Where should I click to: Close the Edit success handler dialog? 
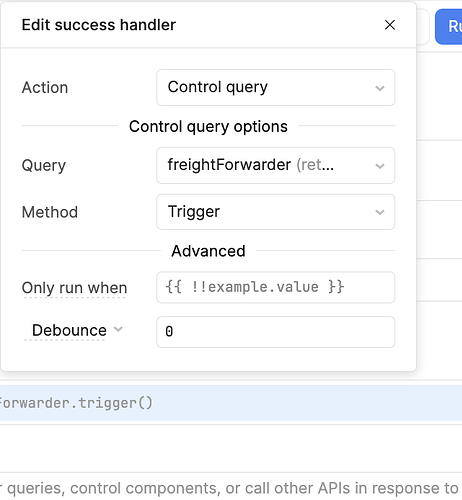390,25
